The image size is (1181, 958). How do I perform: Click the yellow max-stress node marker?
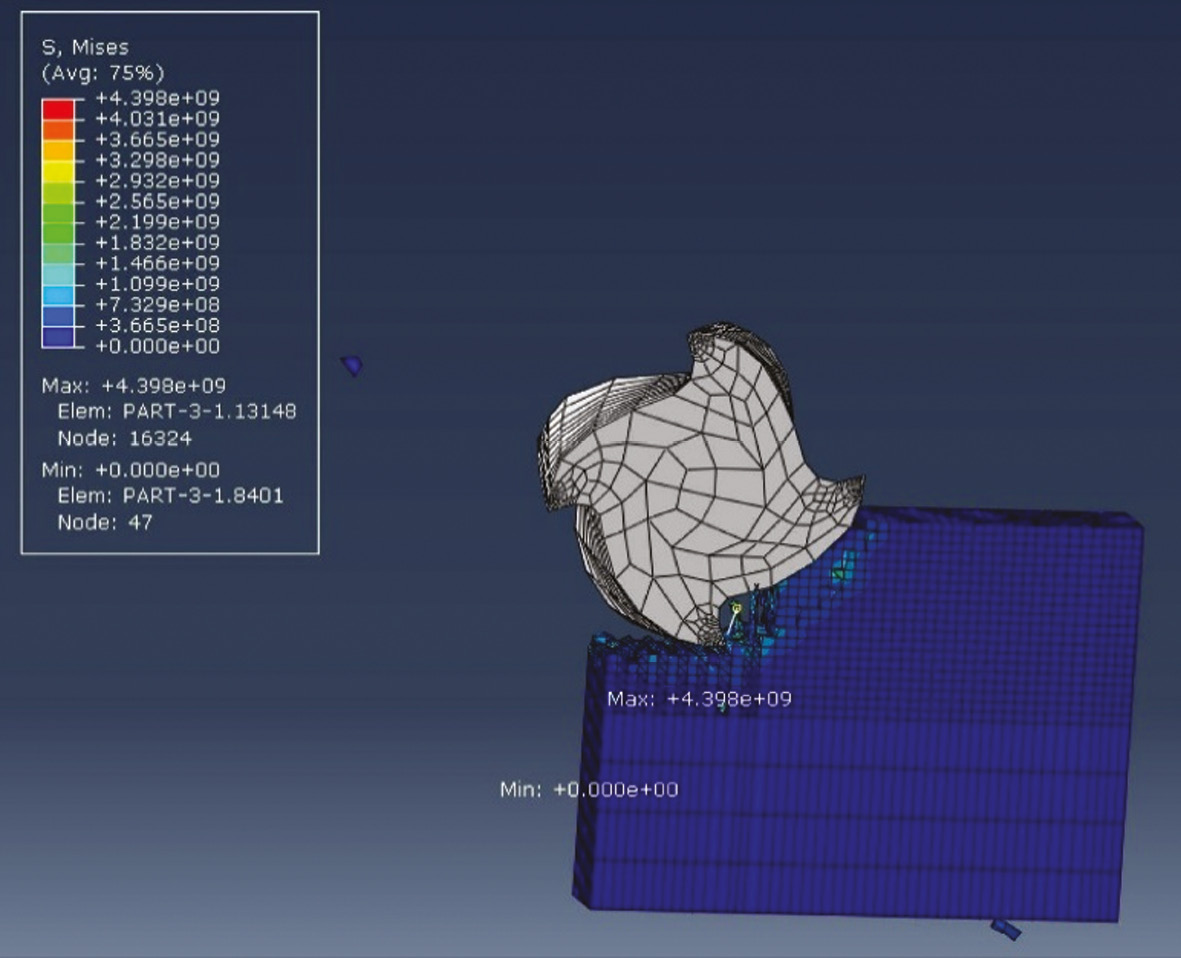pos(737,608)
